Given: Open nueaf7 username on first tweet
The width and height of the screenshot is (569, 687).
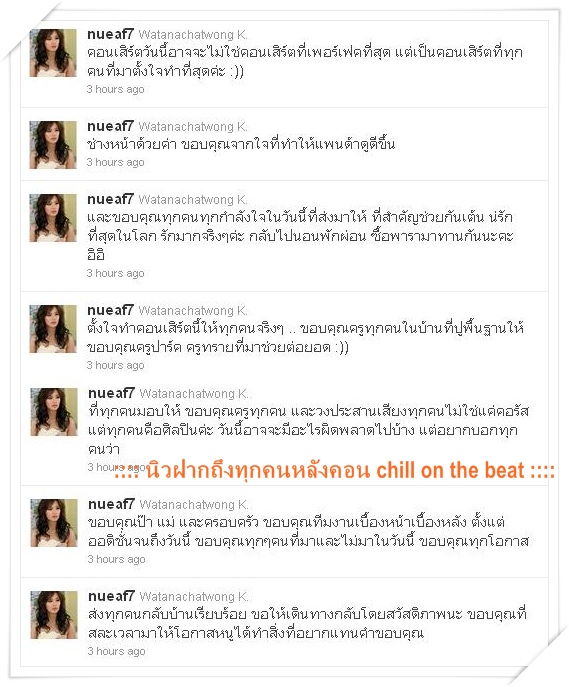Looking at the screenshot, I should pyautogui.click(x=110, y=34).
